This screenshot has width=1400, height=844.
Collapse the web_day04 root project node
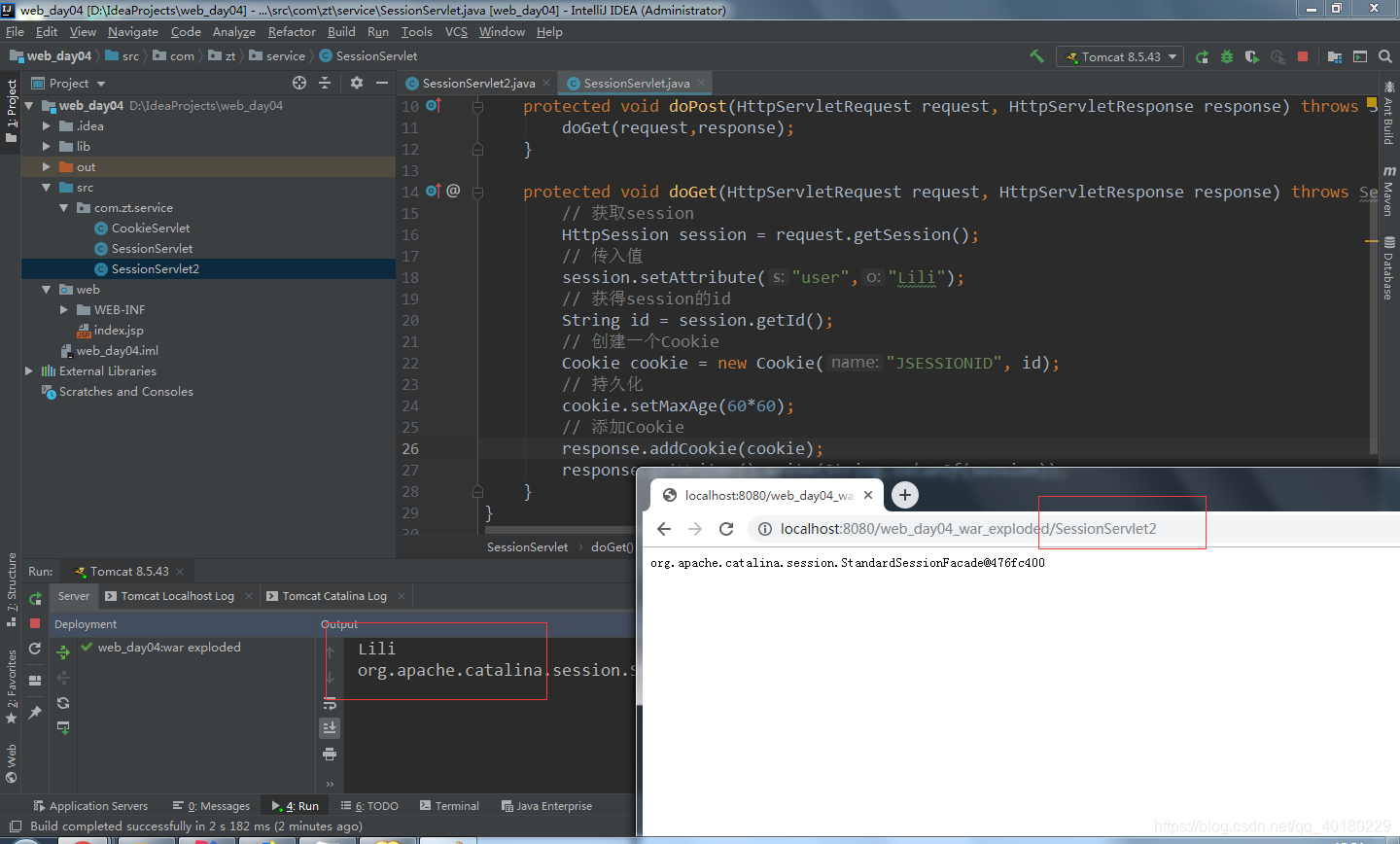[x=29, y=105]
